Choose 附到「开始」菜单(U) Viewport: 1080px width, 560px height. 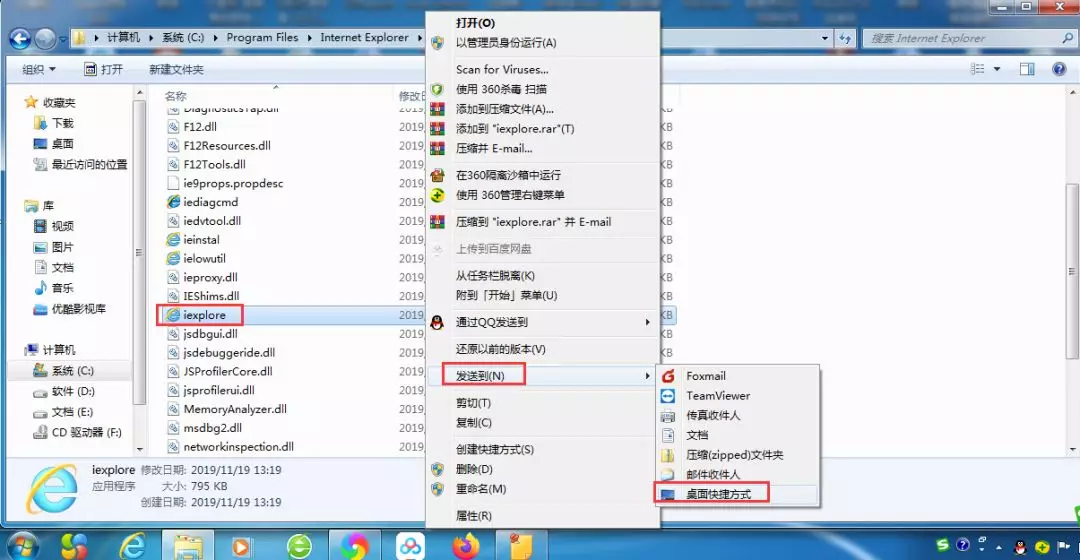pyautogui.click(x=506, y=295)
